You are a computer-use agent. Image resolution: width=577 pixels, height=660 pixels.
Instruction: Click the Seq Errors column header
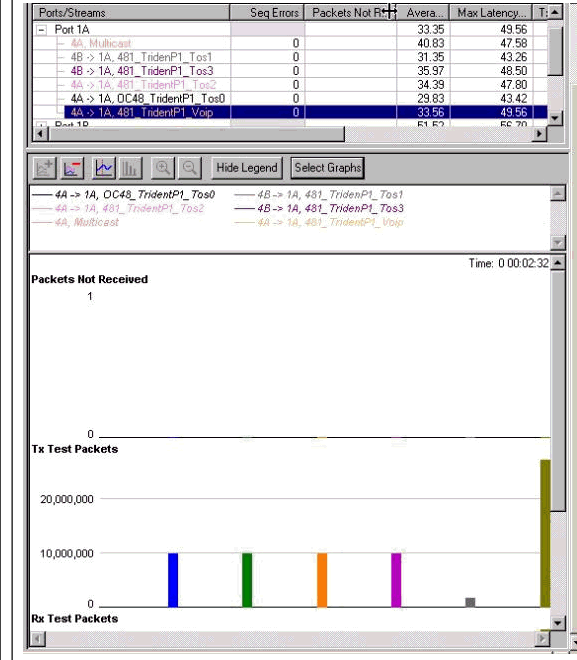[x=267, y=13]
